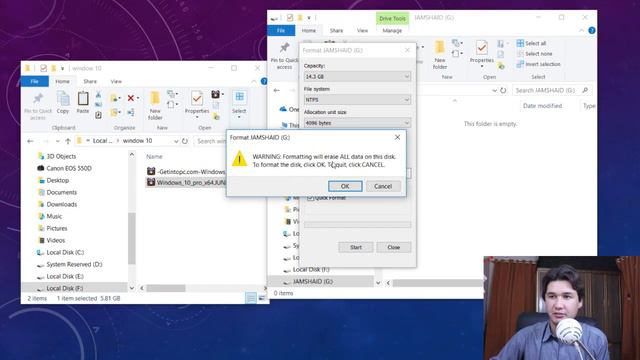Refresh window 10 folder view
This screenshot has height=360, width=640.
185,141
